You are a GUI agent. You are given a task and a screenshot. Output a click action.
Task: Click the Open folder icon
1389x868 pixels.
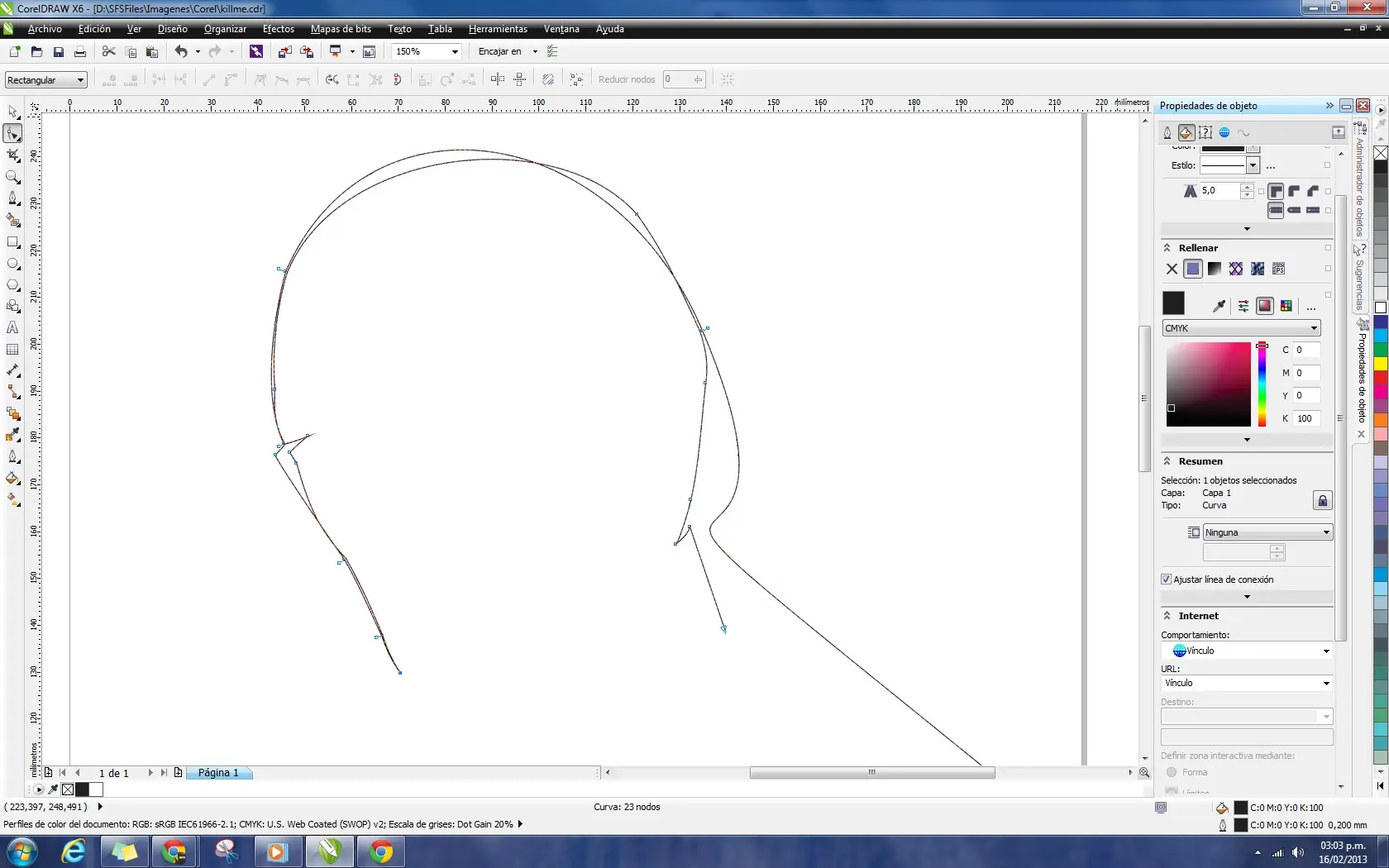[36, 51]
